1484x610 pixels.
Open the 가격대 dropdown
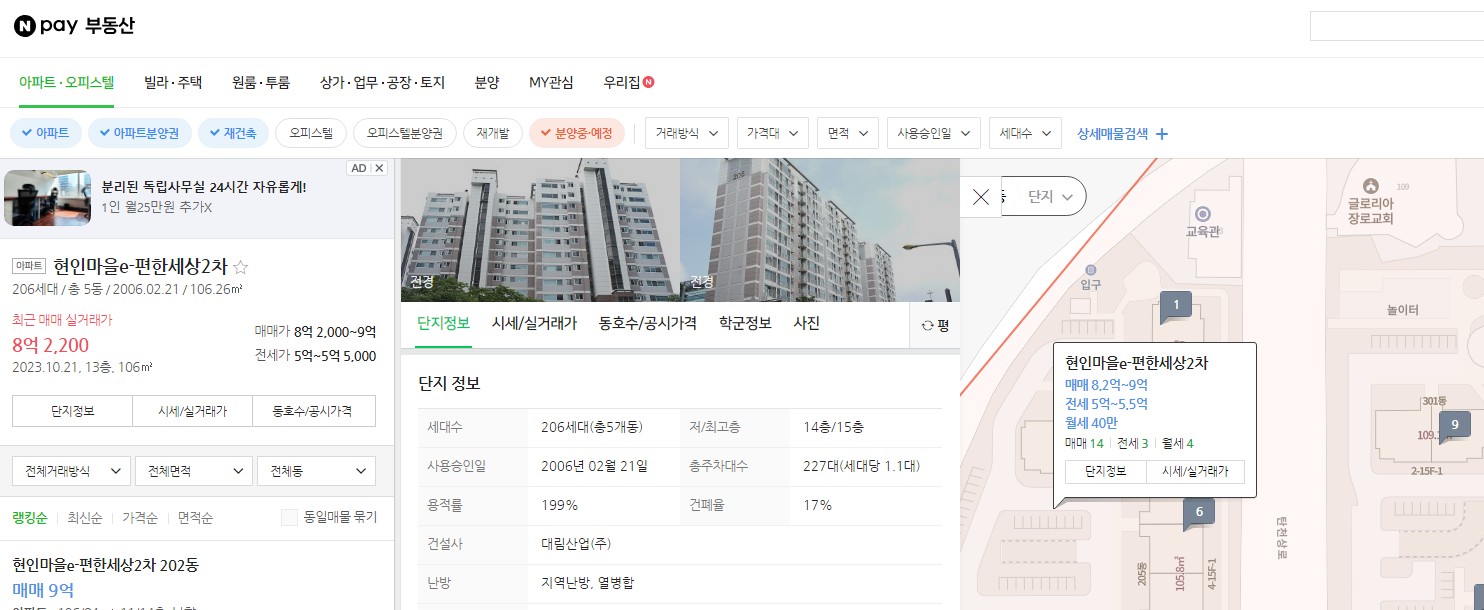[x=772, y=133]
